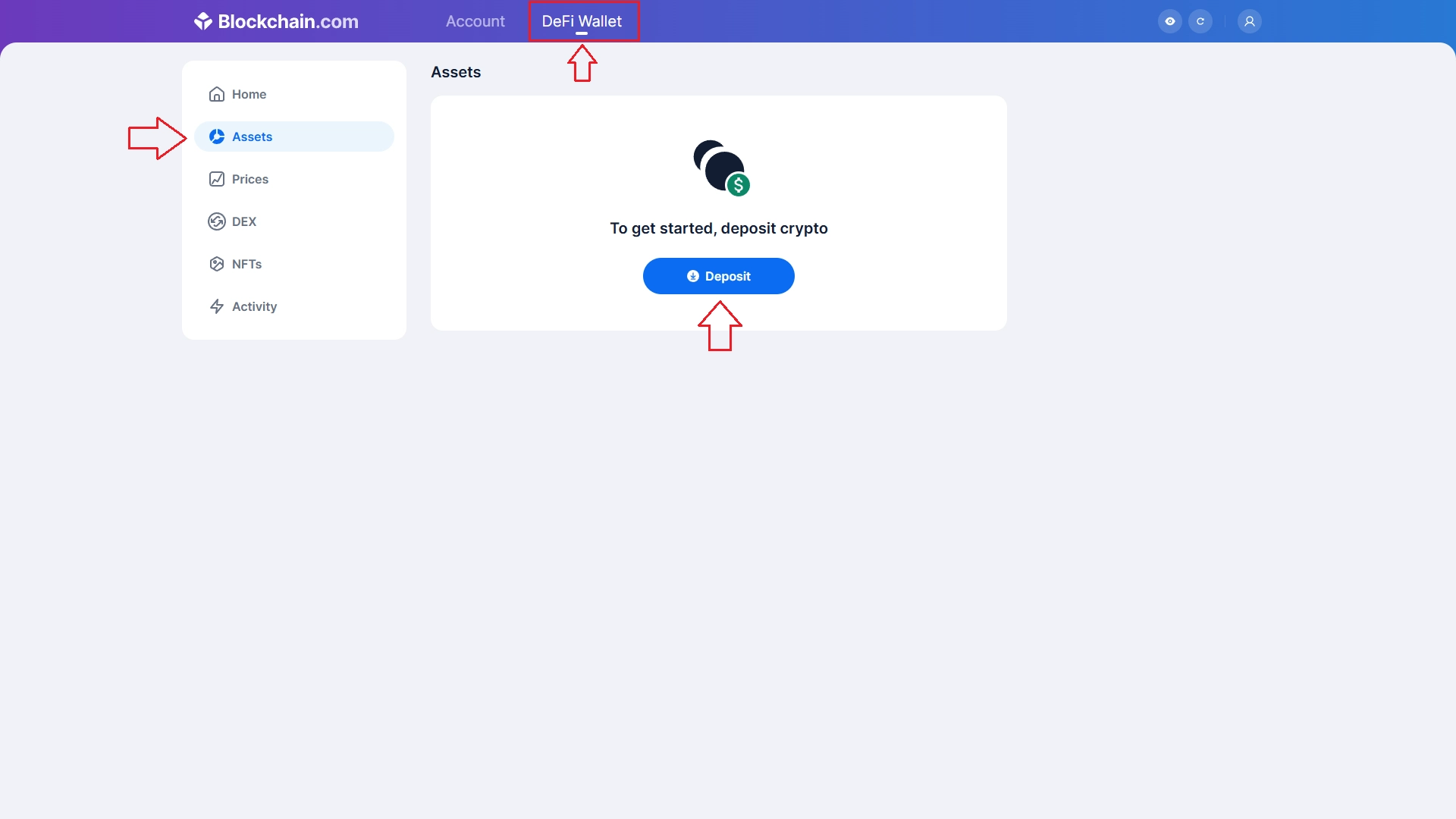This screenshot has width=1456, height=819.
Task: Click the coins with dollar badge illustration
Action: [721, 168]
